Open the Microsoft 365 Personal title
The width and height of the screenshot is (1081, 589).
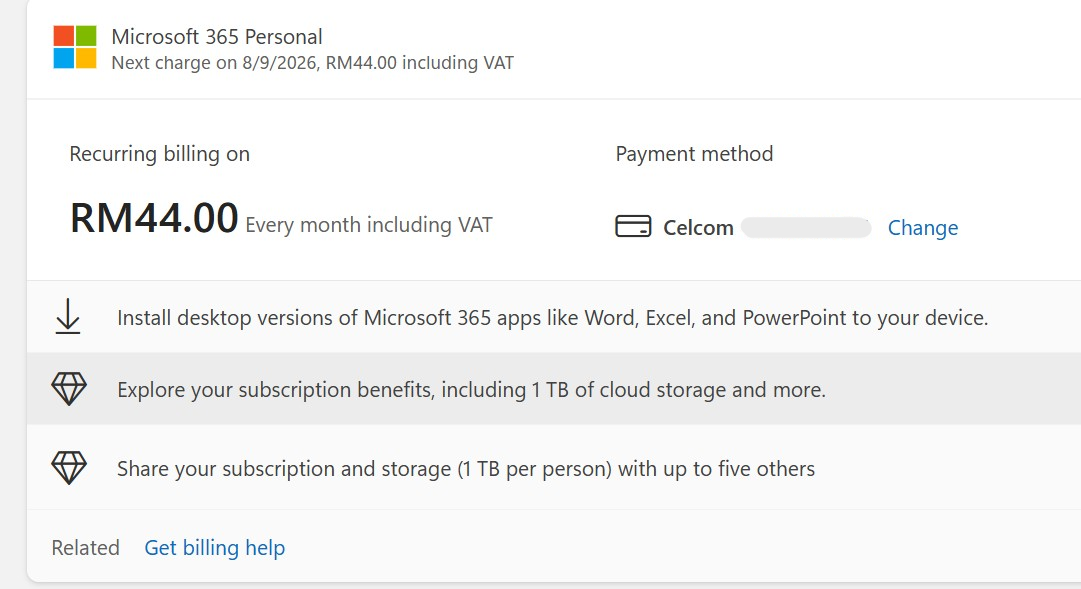(216, 37)
